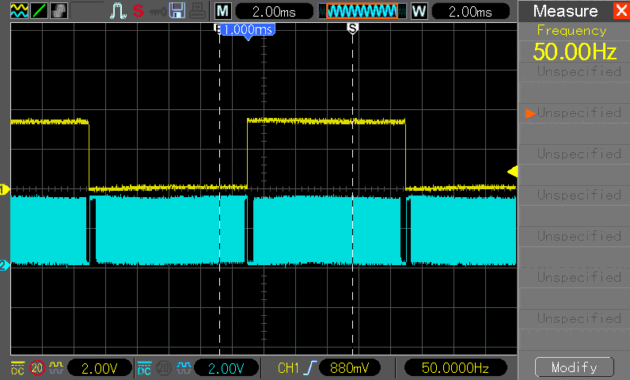The height and width of the screenshot is (380, 630).
Task: Click the M main timebase label
Action: 223,11
